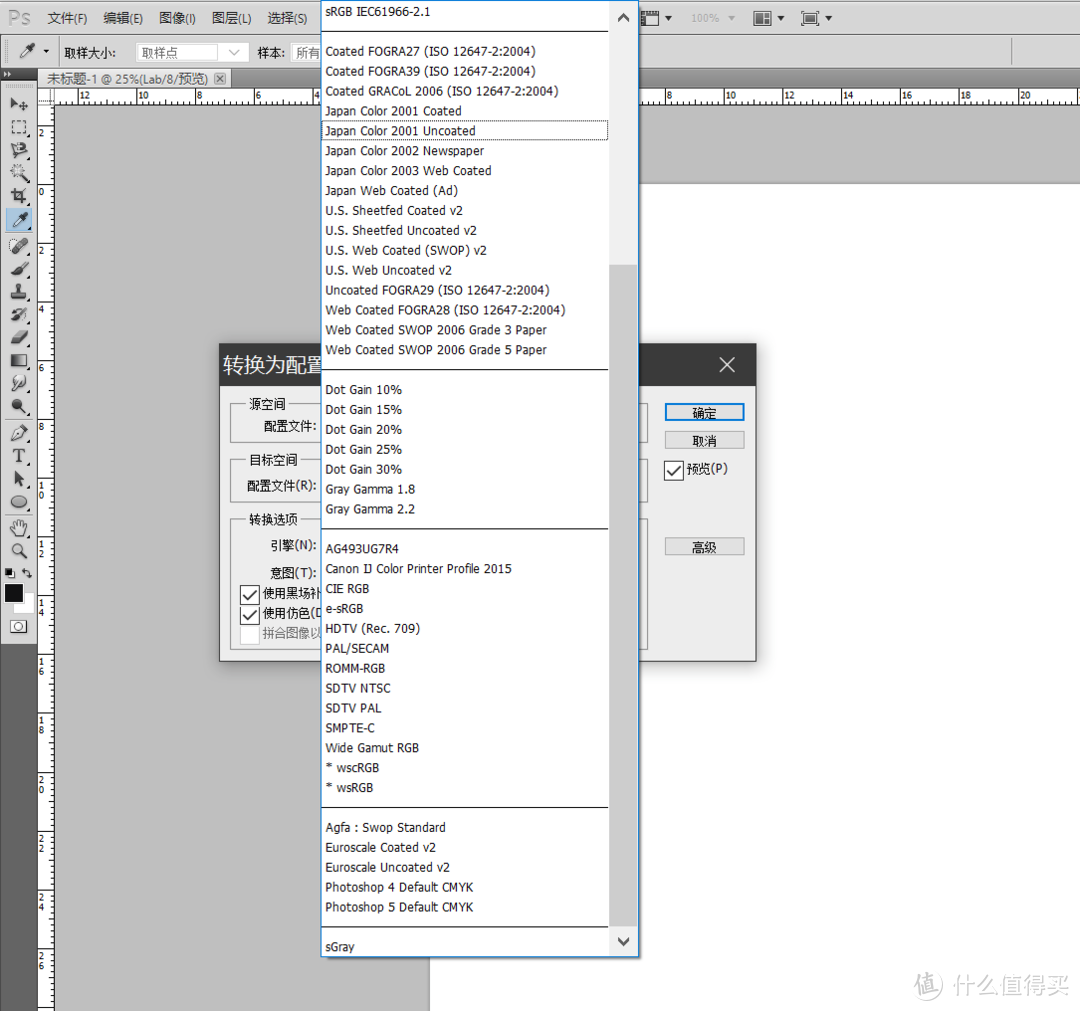Switch to the 未标题-1 document tab
The image size is (1080, 1011).
coord(127,79)
